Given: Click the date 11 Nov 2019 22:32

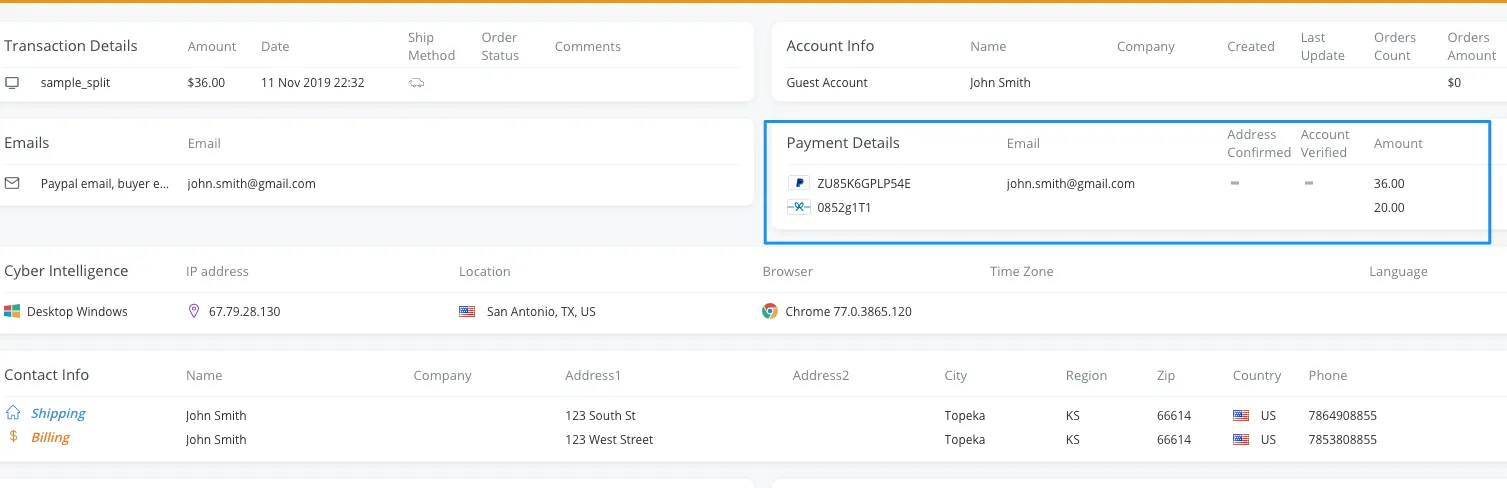Looking at the screenshot, I should point(312,83).
